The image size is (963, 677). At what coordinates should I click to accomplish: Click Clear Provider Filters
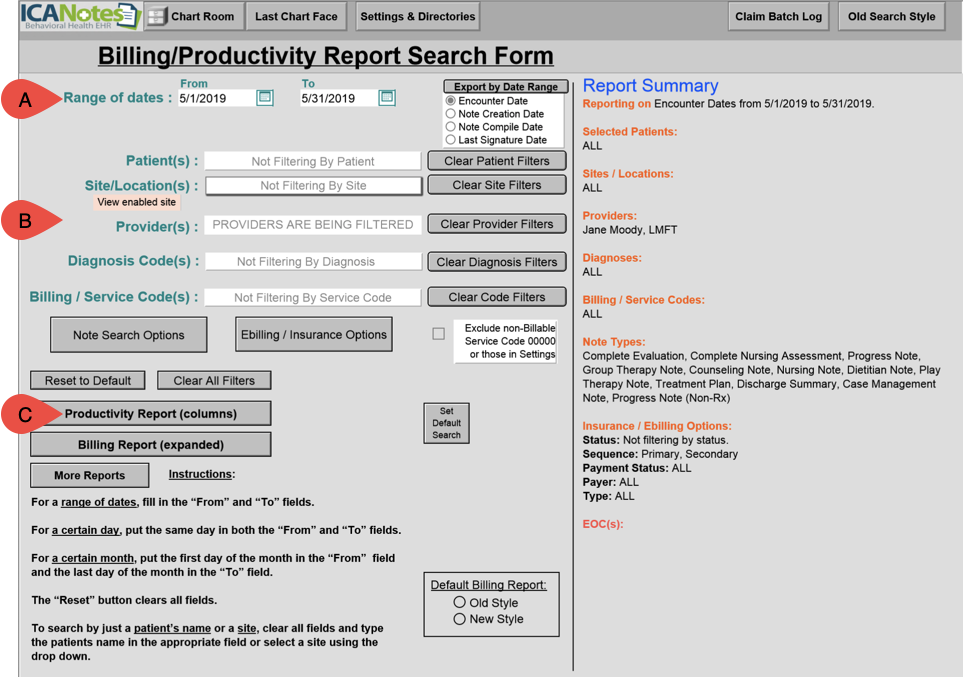click(497, 224)
